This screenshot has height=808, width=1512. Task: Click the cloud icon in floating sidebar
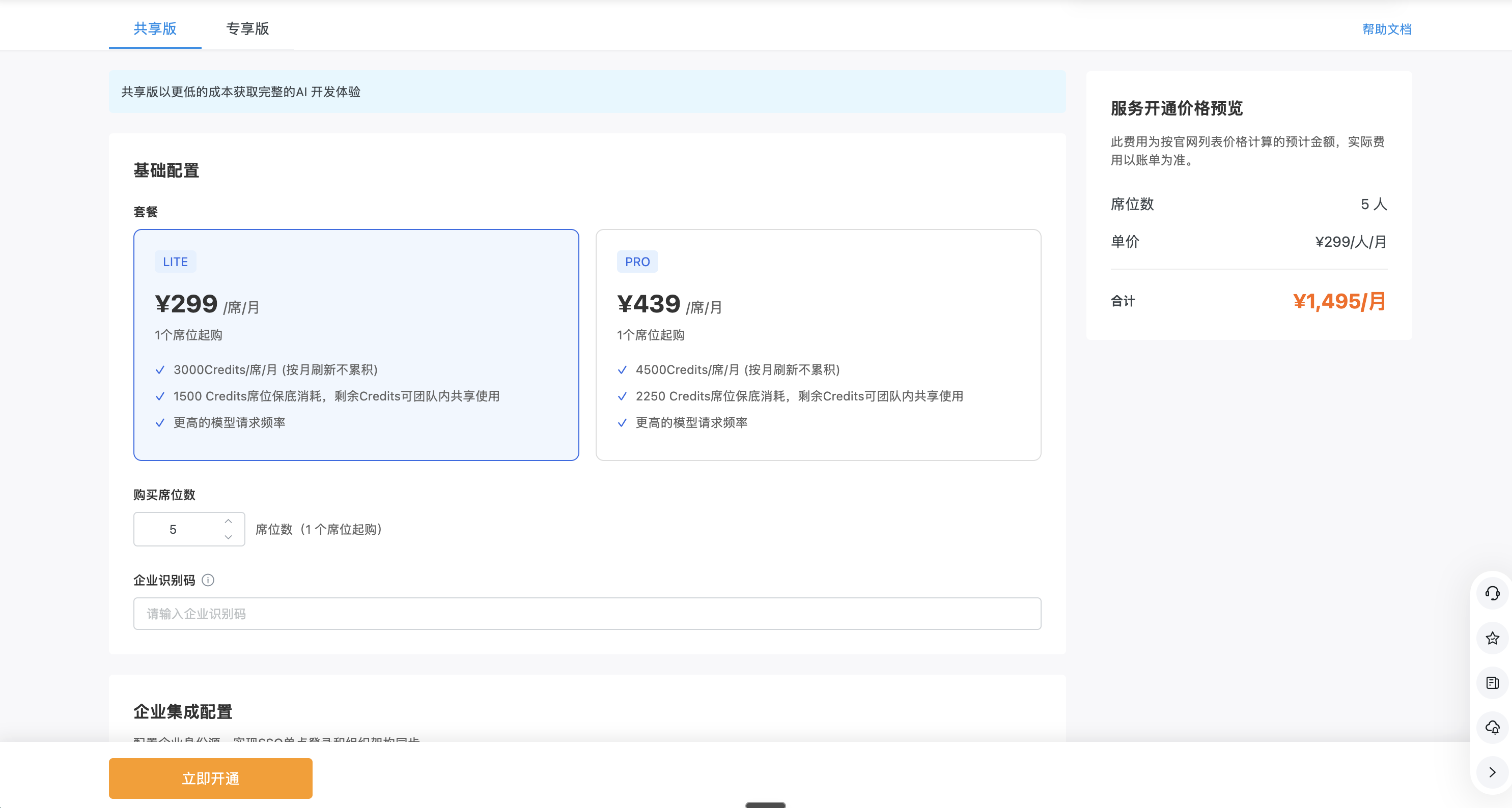click(1492, 728)
